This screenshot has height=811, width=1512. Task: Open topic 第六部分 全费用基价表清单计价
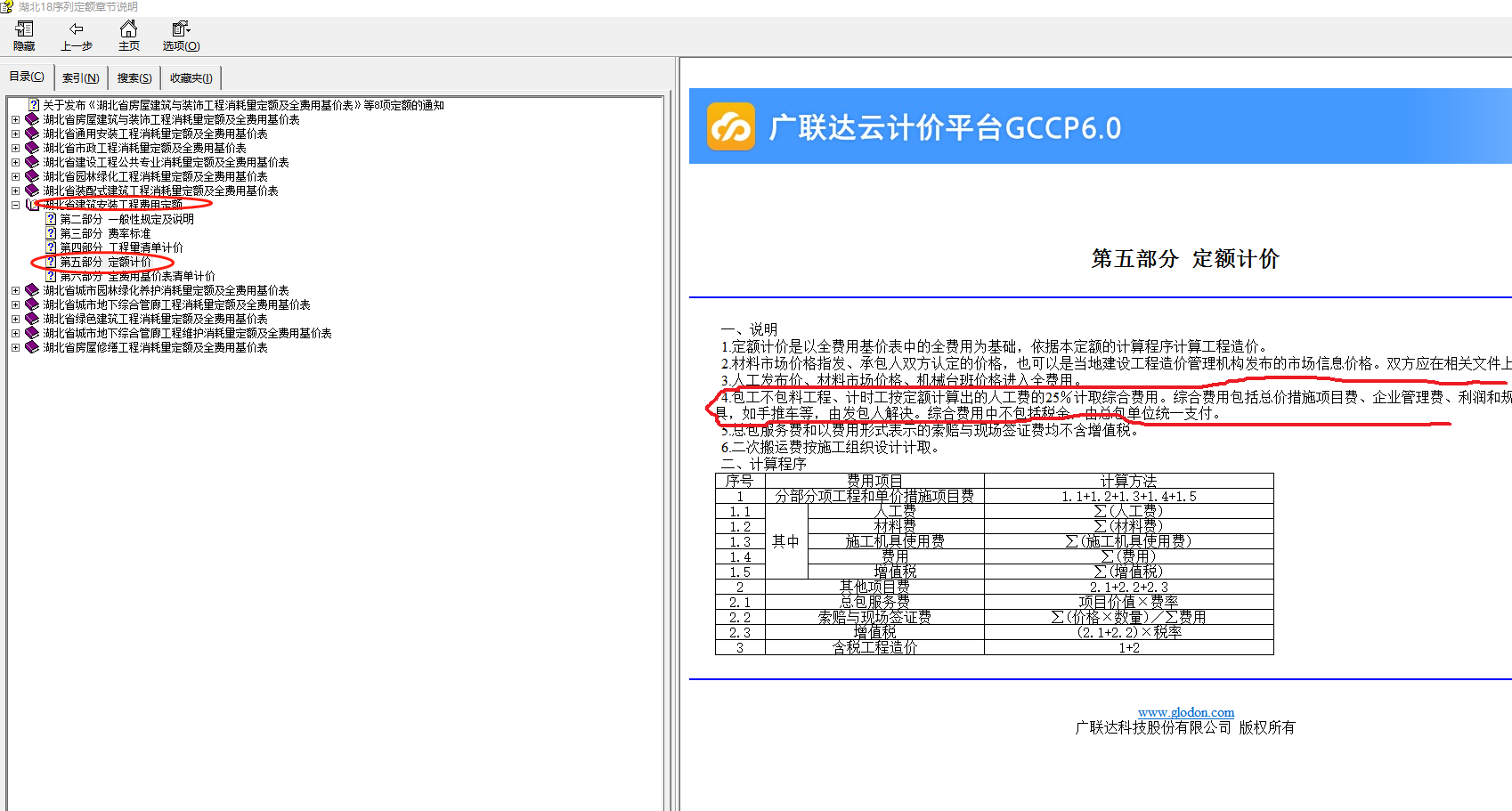(137, 276)
